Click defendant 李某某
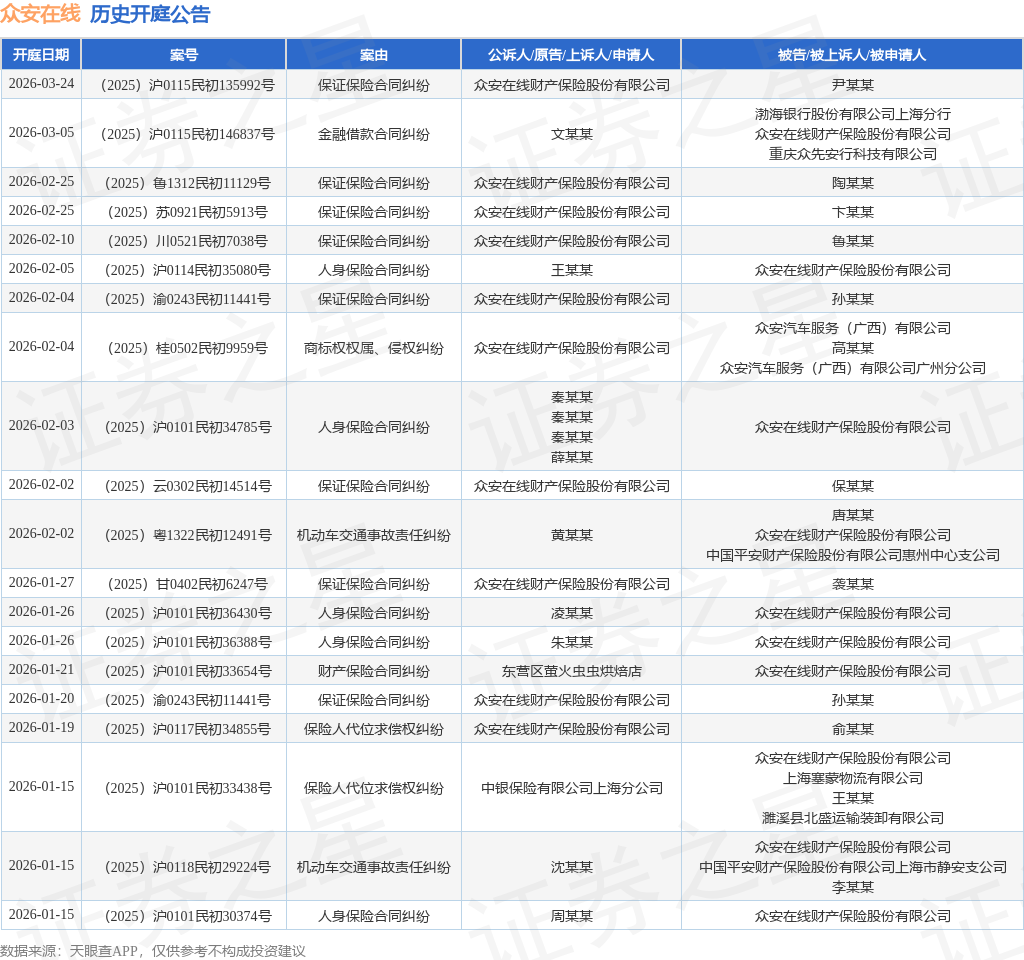This screenshot has width=1024, height=960. pyautogui.click(x=852, y=888)
